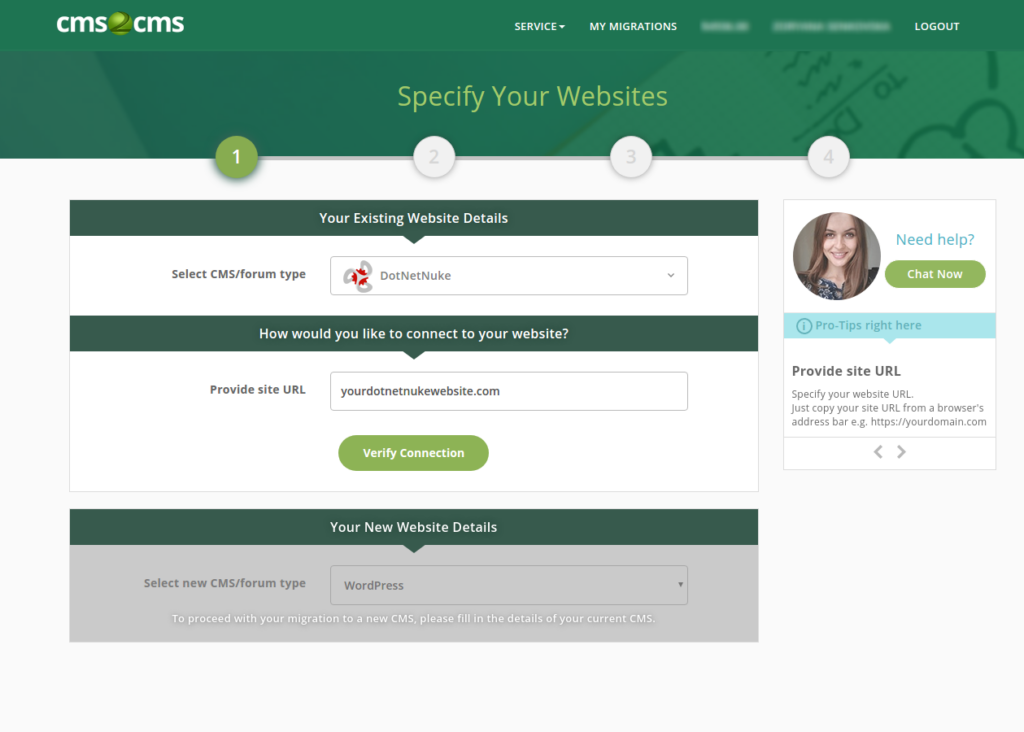Click the Pro-Tips right here label
The image size is (1024, 732).
click(868, 326)
